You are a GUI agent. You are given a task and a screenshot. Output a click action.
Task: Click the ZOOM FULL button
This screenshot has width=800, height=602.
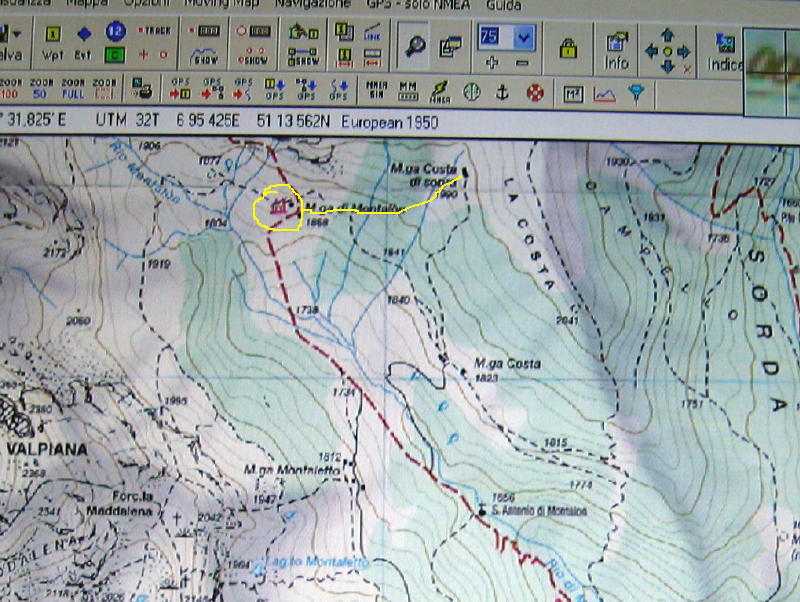click(x=73, y=89)
